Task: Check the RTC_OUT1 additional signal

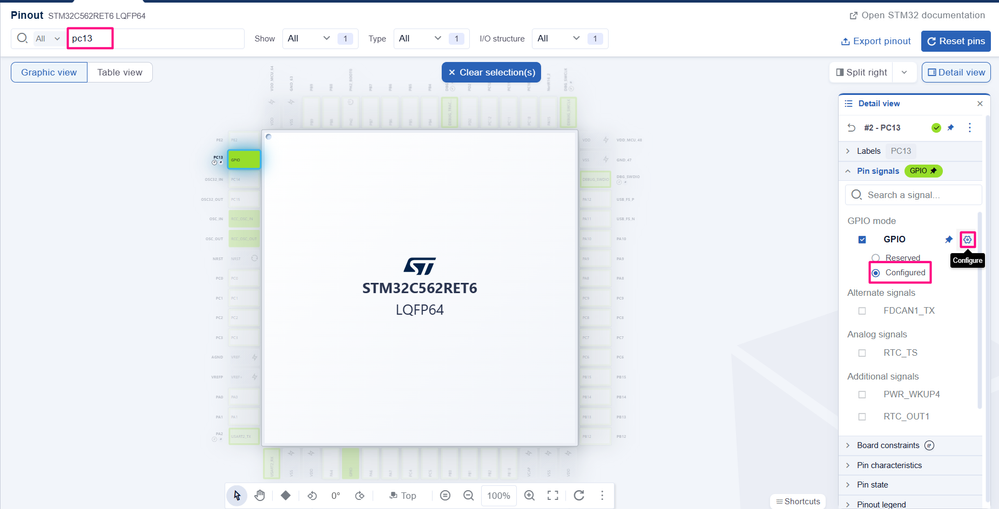Action: [862, 417]
